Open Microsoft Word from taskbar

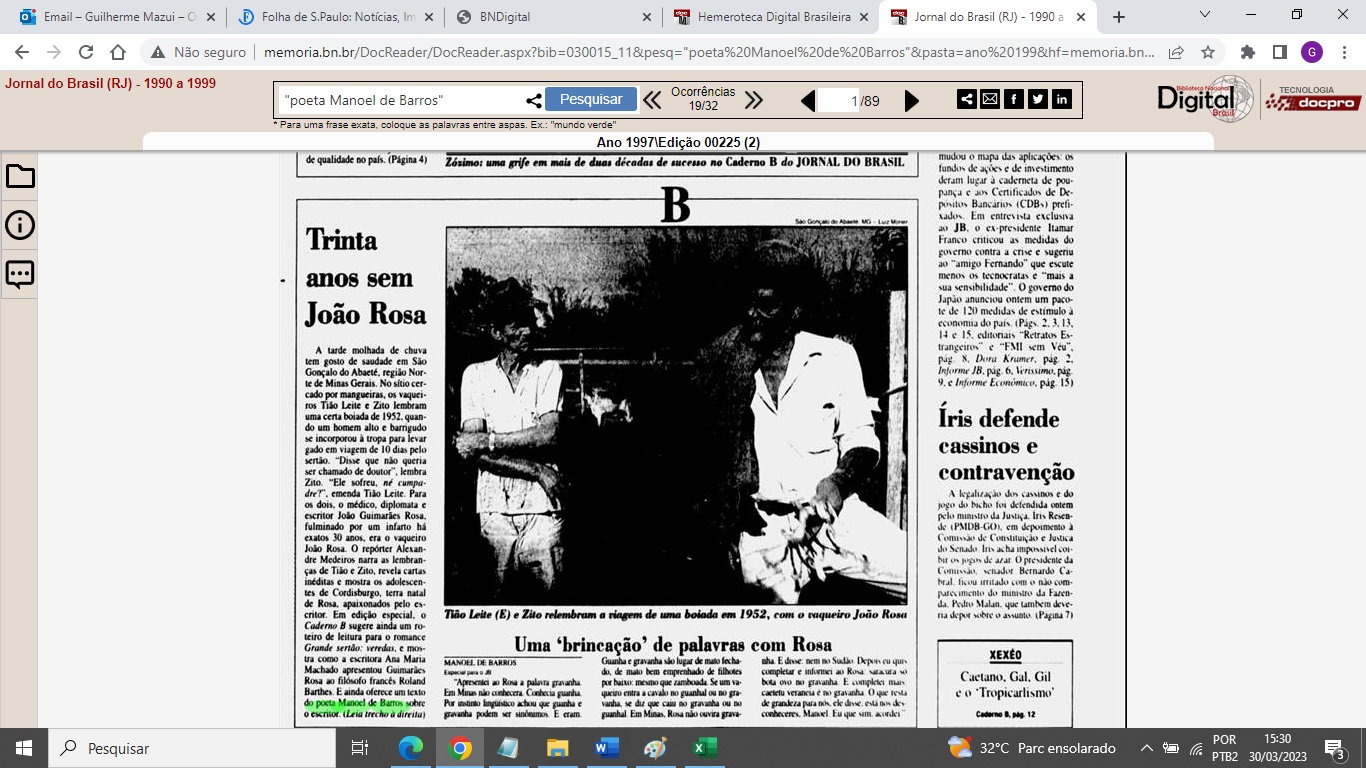[x=607, y=748]
